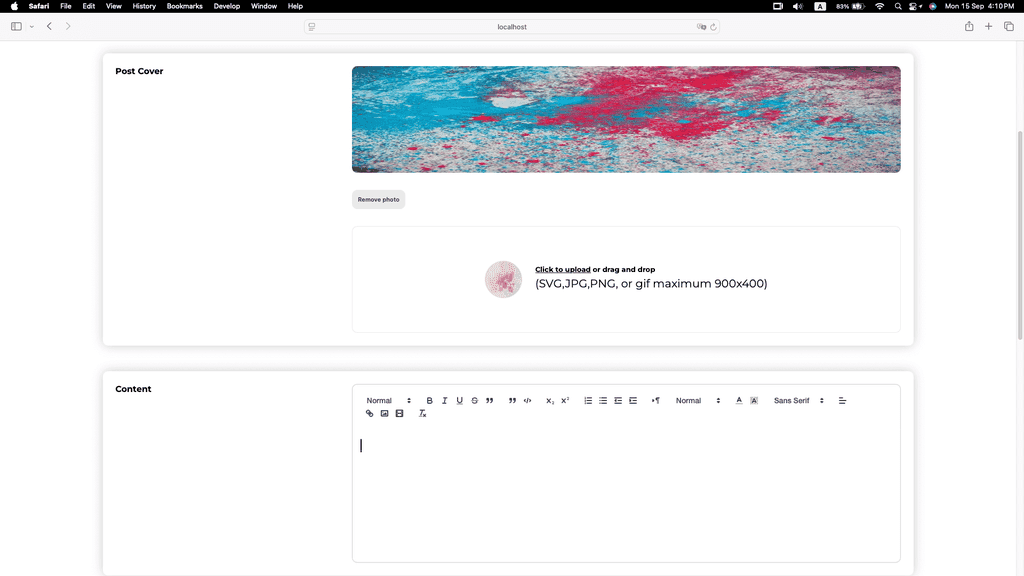Open the Edit menu
1024x576 pixels.
point(89,6)
